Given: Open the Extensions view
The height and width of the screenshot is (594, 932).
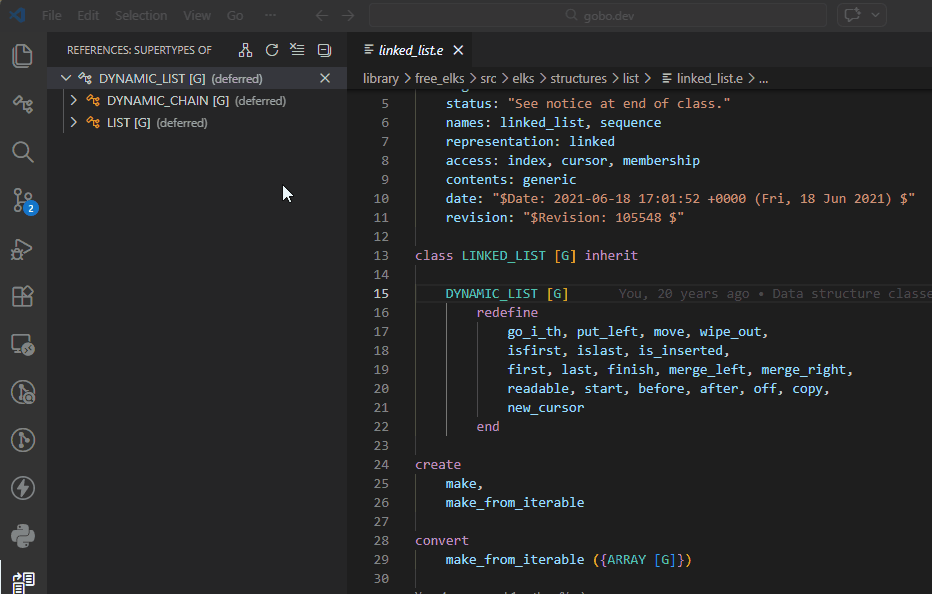Looking at the screenshot, I should pyautogui.click(x=22, y=296).
